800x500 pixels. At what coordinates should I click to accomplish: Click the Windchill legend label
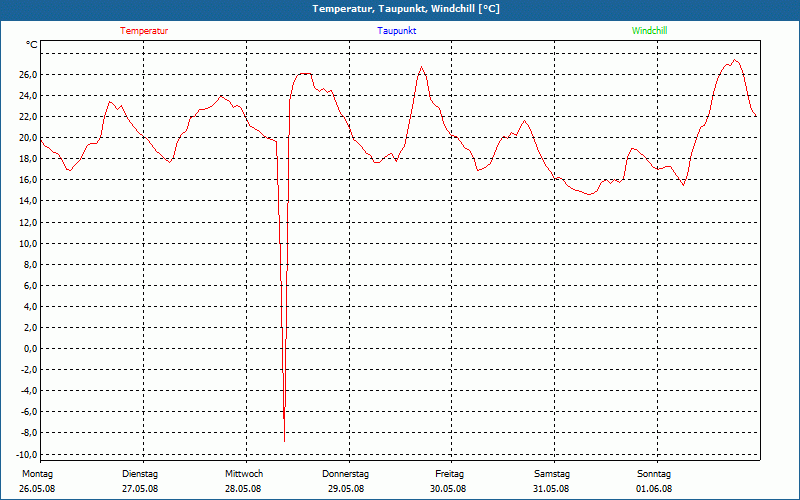tap(649, 31)
